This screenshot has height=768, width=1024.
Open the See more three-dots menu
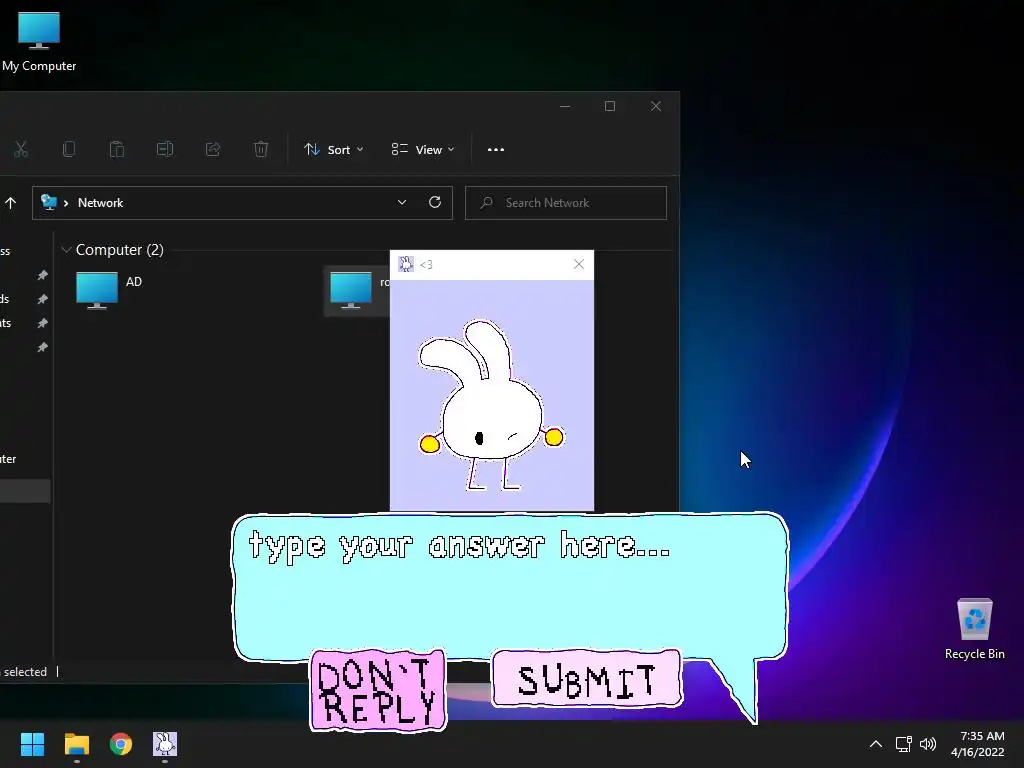496,150
